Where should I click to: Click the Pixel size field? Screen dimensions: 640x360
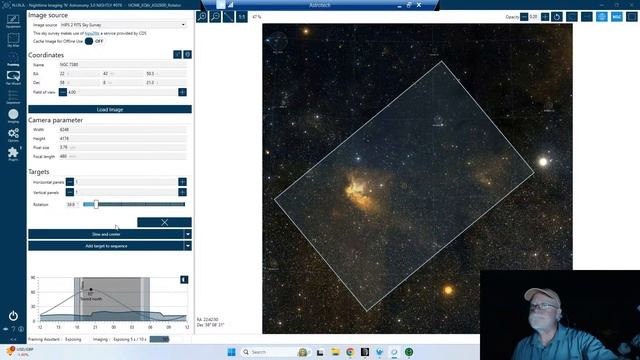pyautogui.click(x=123, y=147)
